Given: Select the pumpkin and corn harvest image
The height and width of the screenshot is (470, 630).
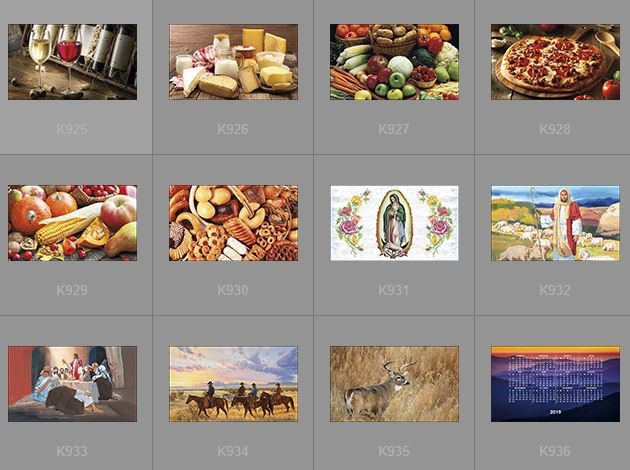Looking at the screenshot, I should [x=72, y=223].
